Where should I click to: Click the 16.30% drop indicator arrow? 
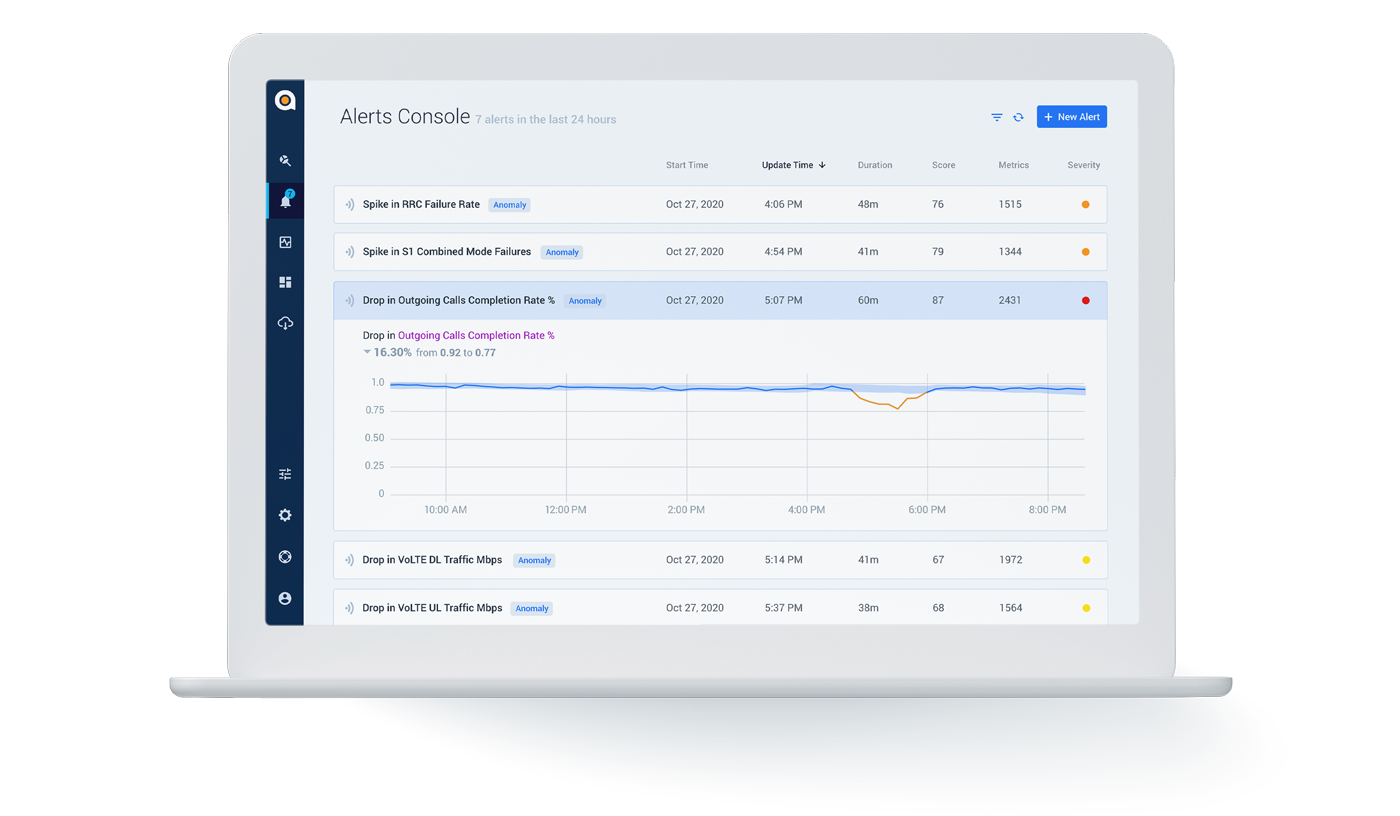[x=367, y=352]
